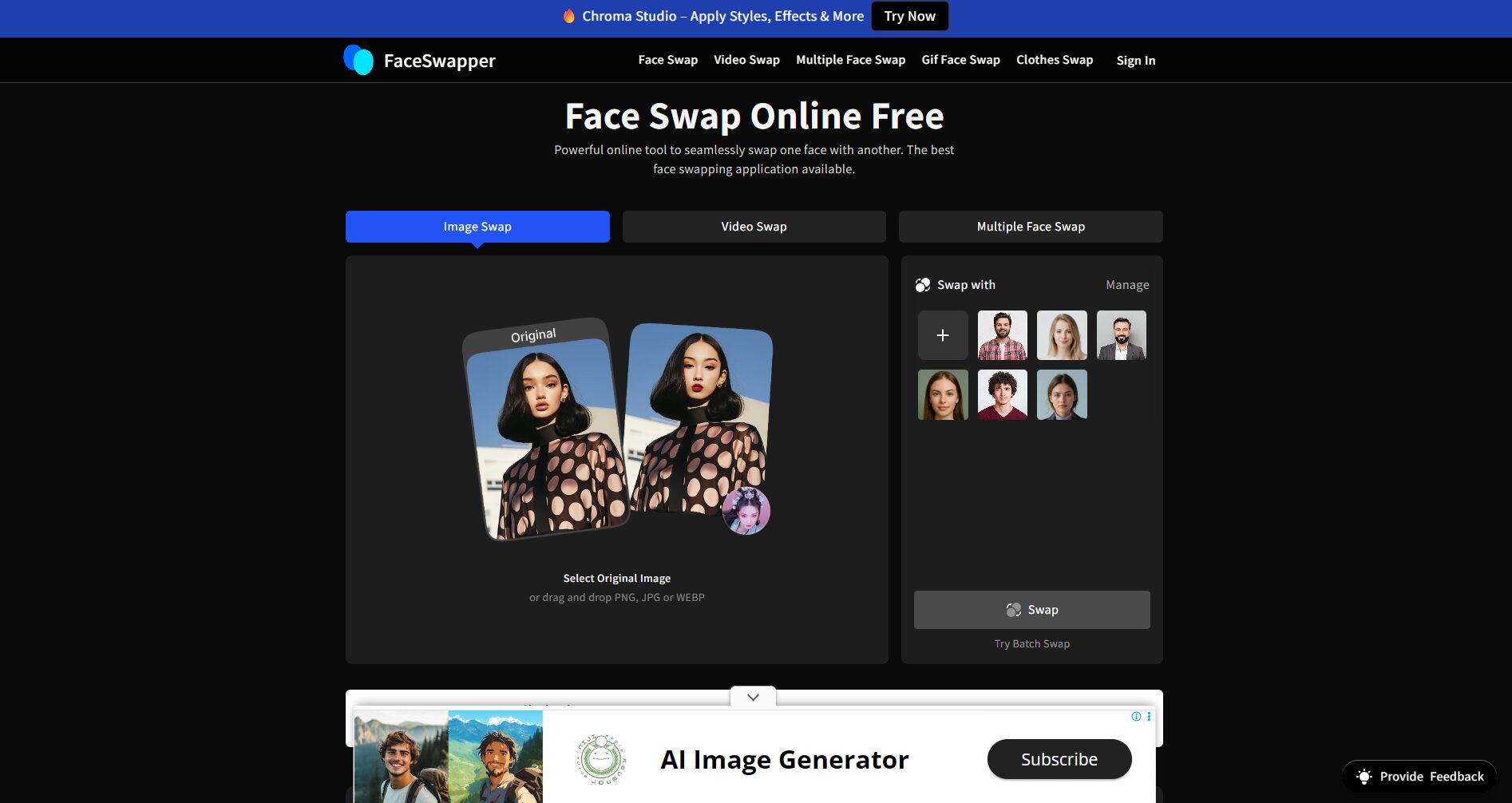The height and width of the screenshot is (803, 1512).
Task: Click Select Original Image text
Action: [x=617, y=578]
